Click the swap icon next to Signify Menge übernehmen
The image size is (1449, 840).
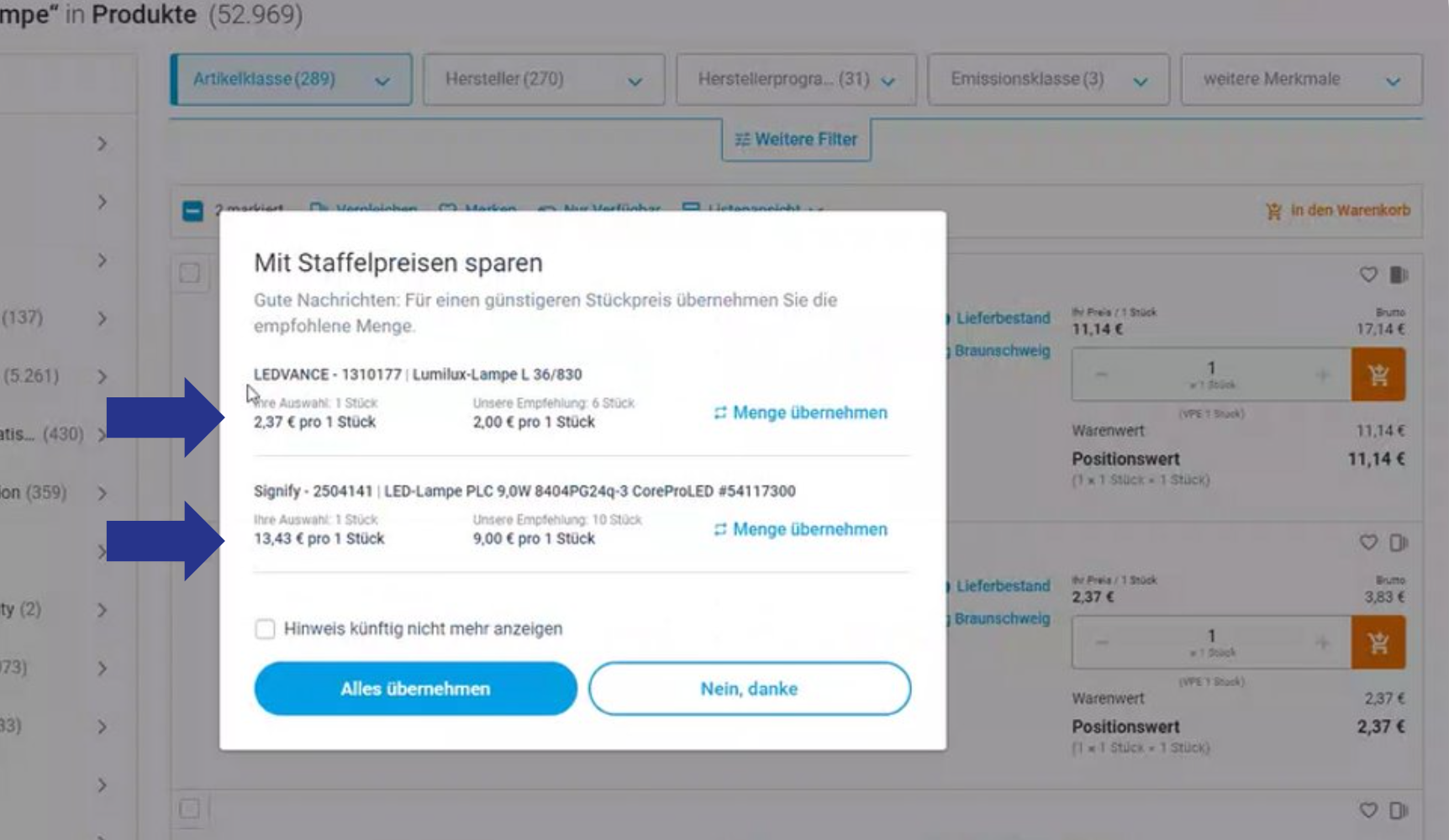(x=720, y=529)
